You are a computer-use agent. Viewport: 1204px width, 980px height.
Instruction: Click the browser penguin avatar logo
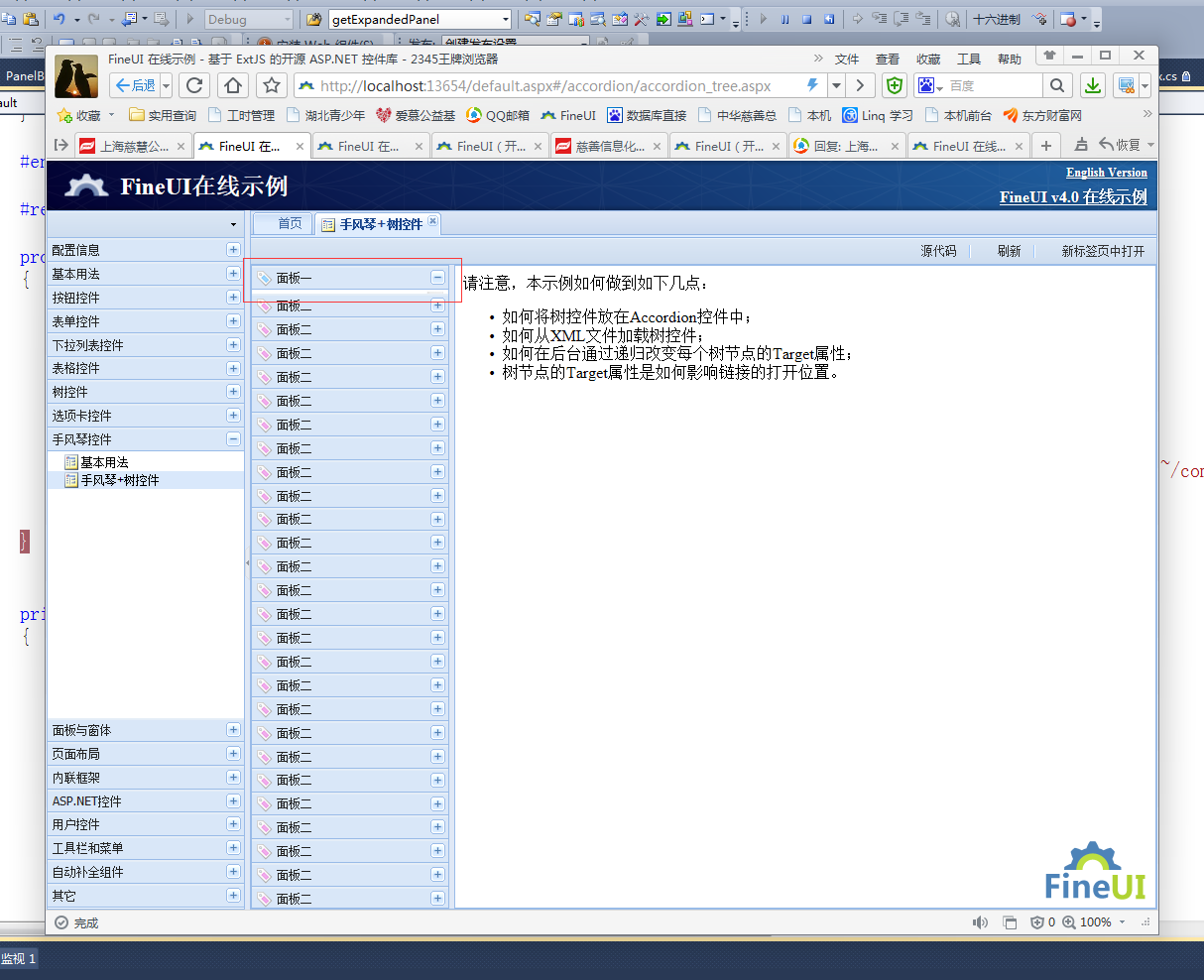click(76, 76)
